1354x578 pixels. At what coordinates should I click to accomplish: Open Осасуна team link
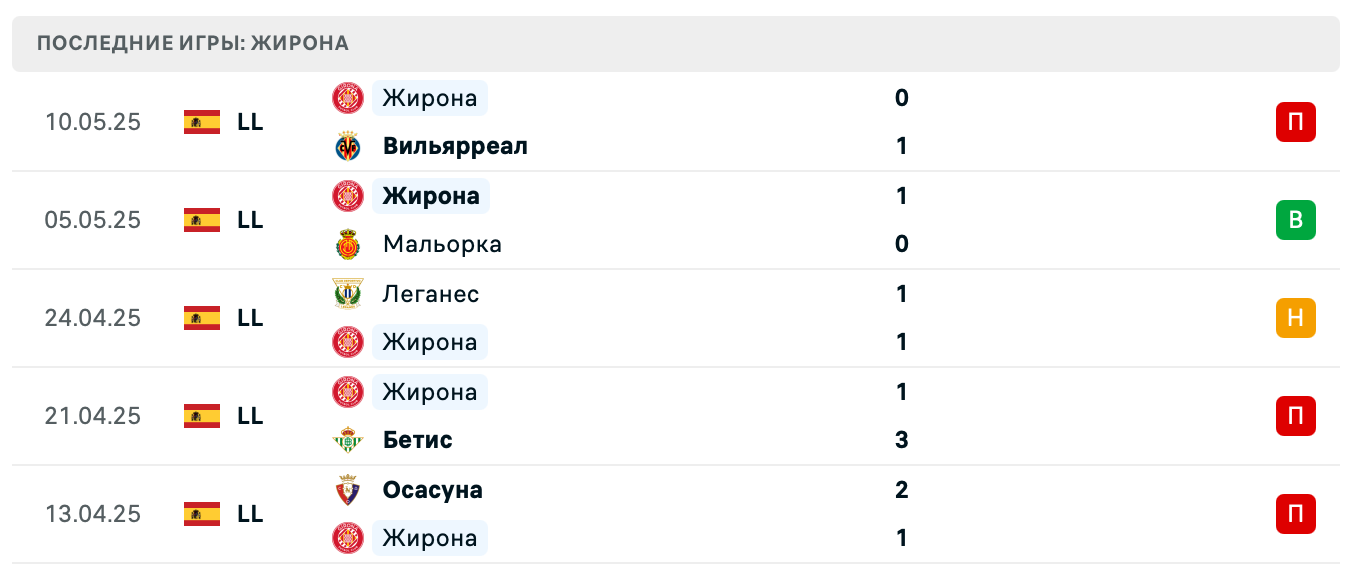pos(432,491)
